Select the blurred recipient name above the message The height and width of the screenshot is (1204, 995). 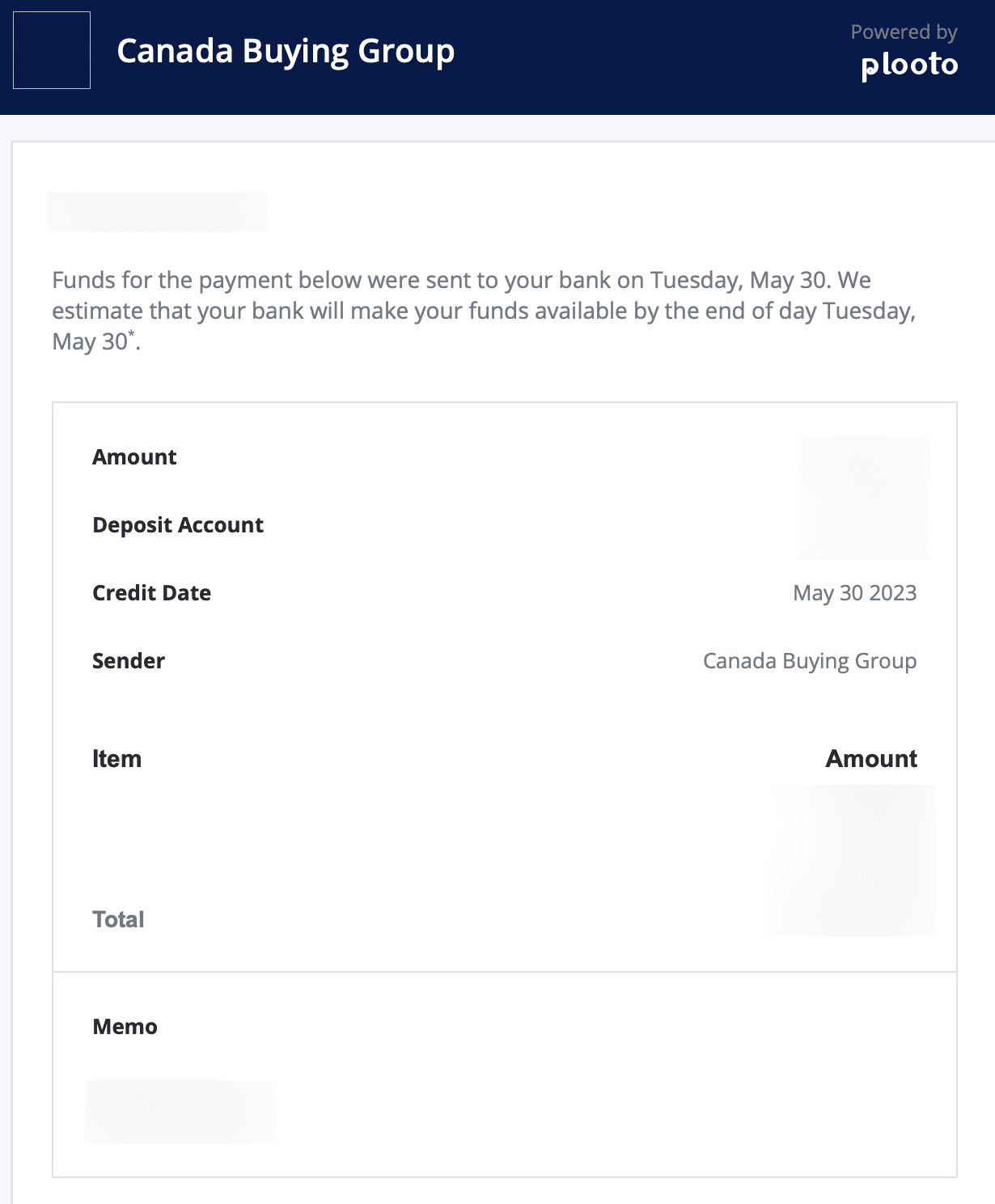[x=158, y=212]
